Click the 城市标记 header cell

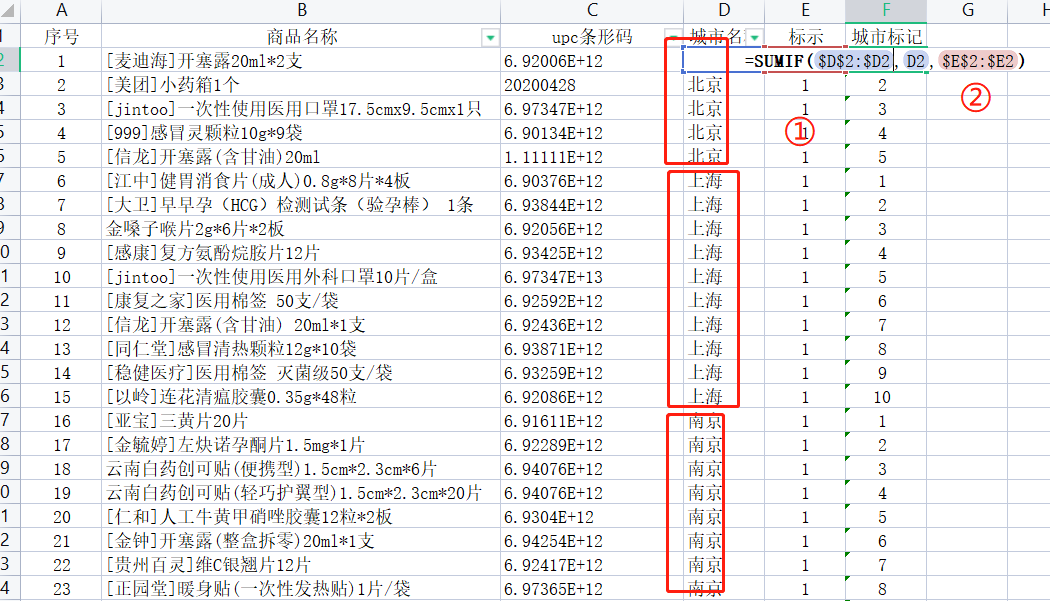pyautogui.click(x=886, y=36)
